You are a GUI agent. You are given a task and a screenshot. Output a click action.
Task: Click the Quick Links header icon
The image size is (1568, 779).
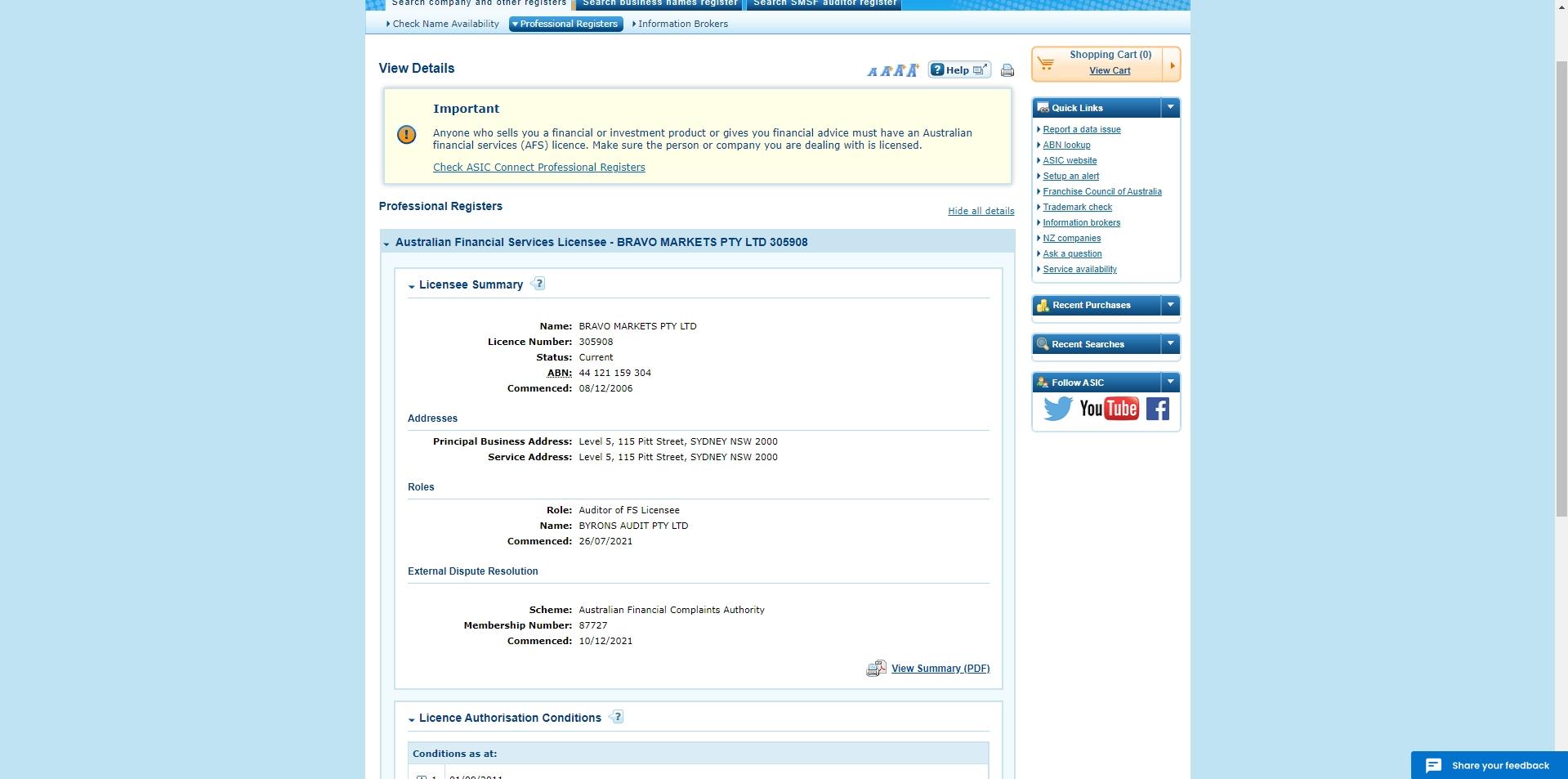(1043, 107)
